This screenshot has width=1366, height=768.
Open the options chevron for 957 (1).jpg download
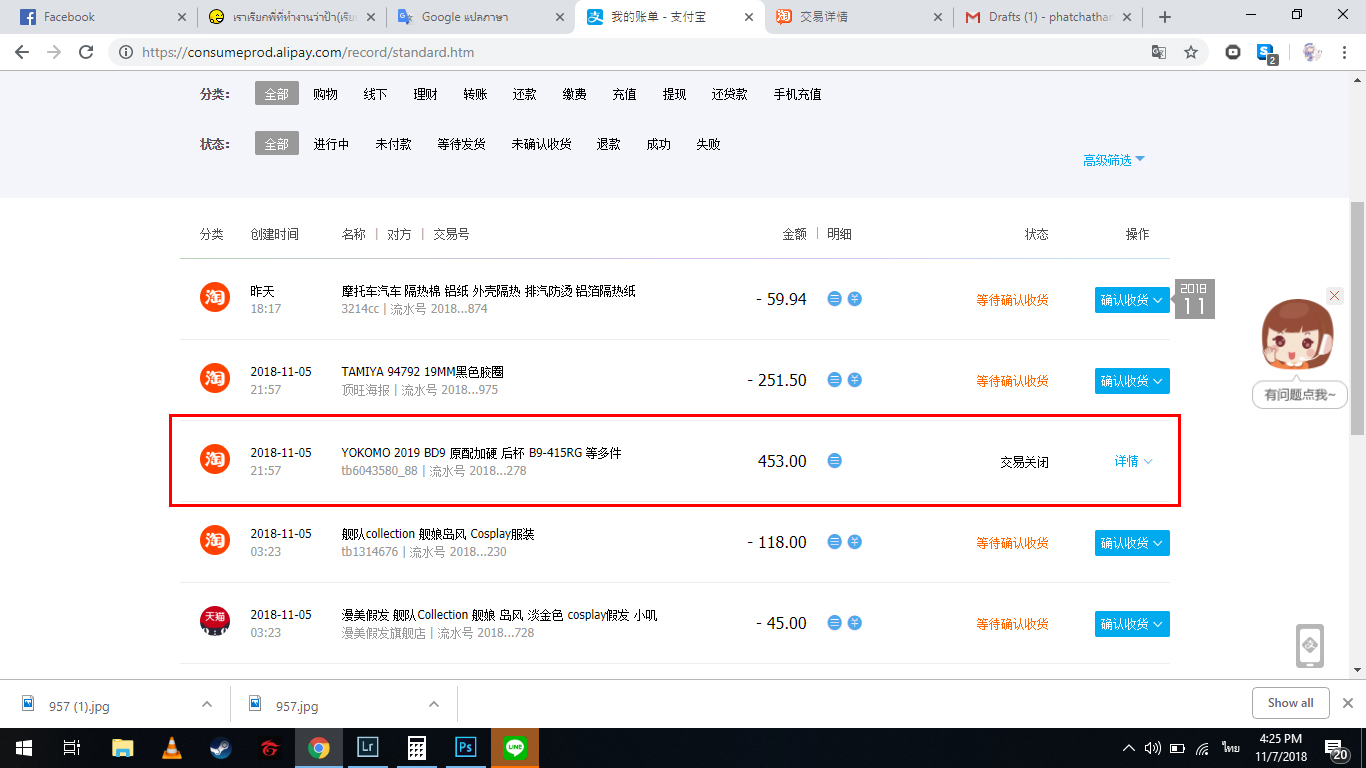(207, 704)
